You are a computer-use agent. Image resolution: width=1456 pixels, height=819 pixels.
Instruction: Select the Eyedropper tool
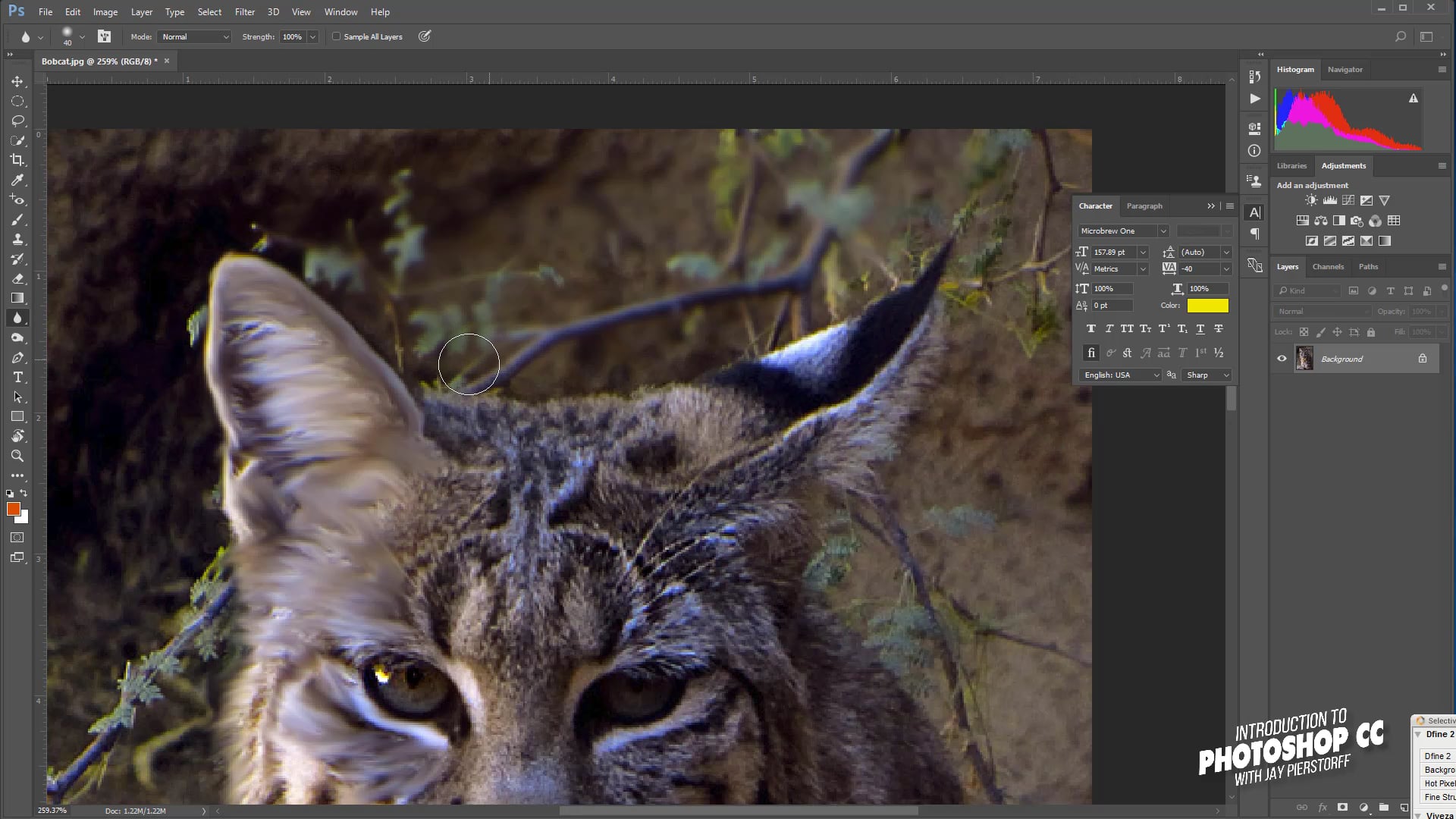pos(17,180)
